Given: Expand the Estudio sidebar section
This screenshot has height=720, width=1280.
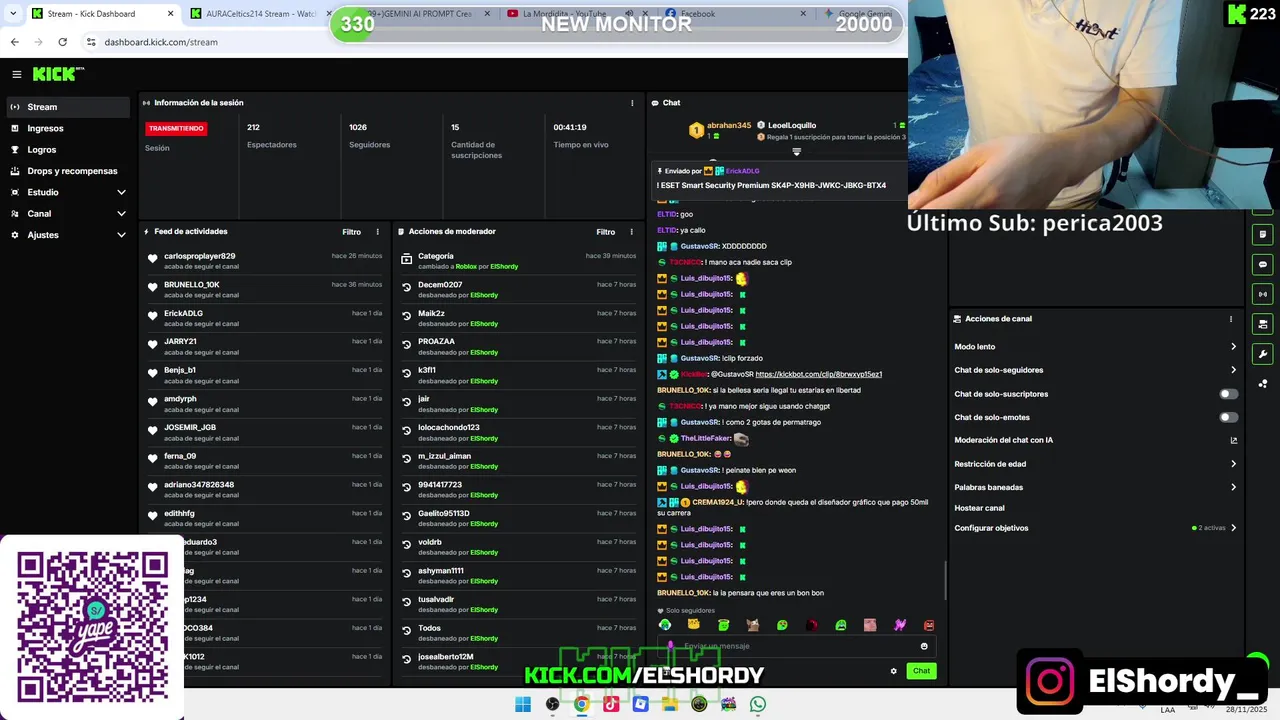Looking at the screenshot, I should 121,192.
